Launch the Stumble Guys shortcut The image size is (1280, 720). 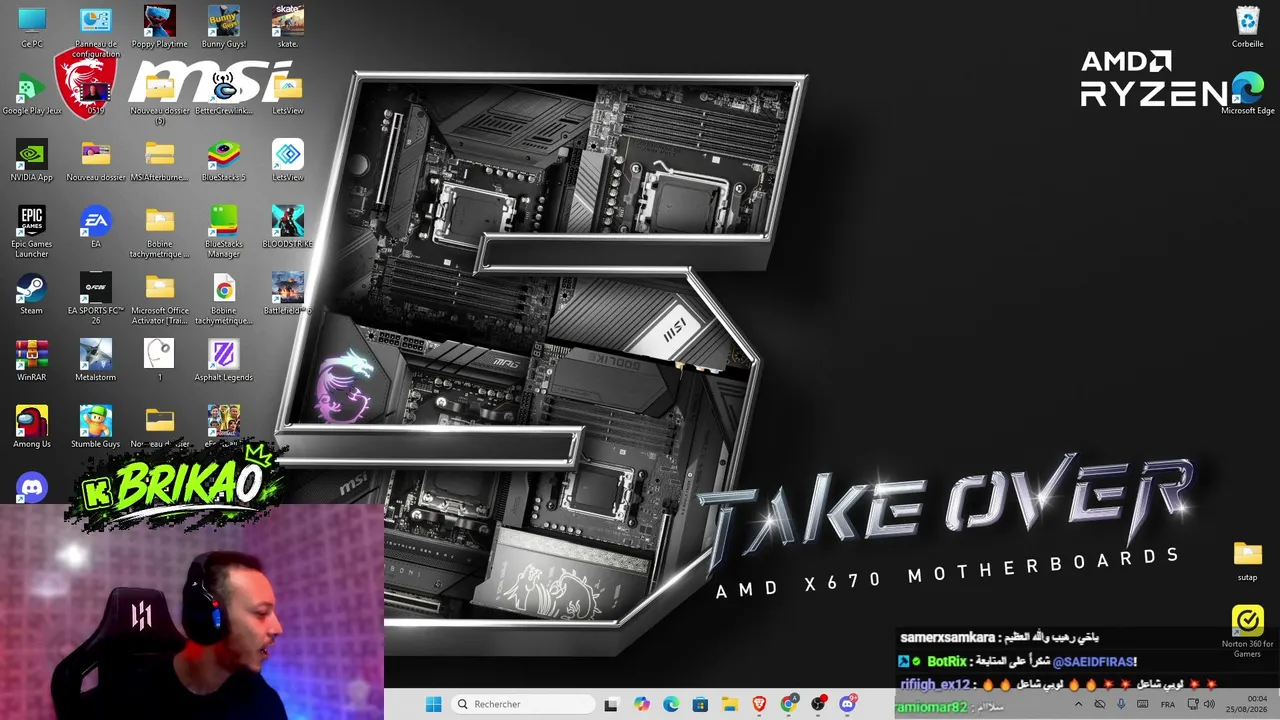96,428
